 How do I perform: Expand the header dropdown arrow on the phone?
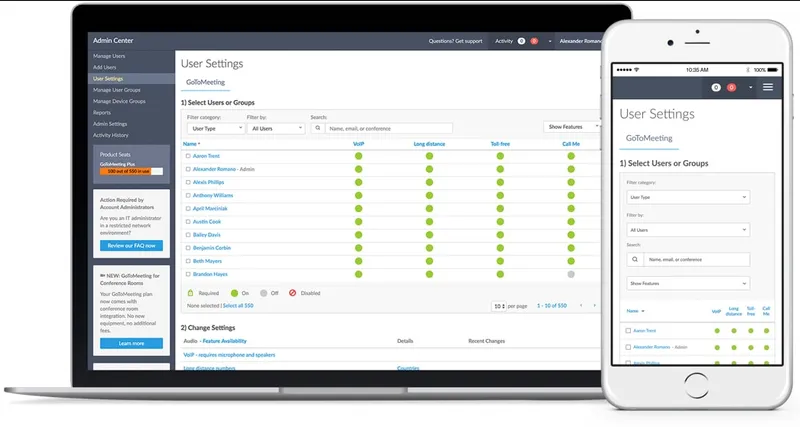(750, 88)
